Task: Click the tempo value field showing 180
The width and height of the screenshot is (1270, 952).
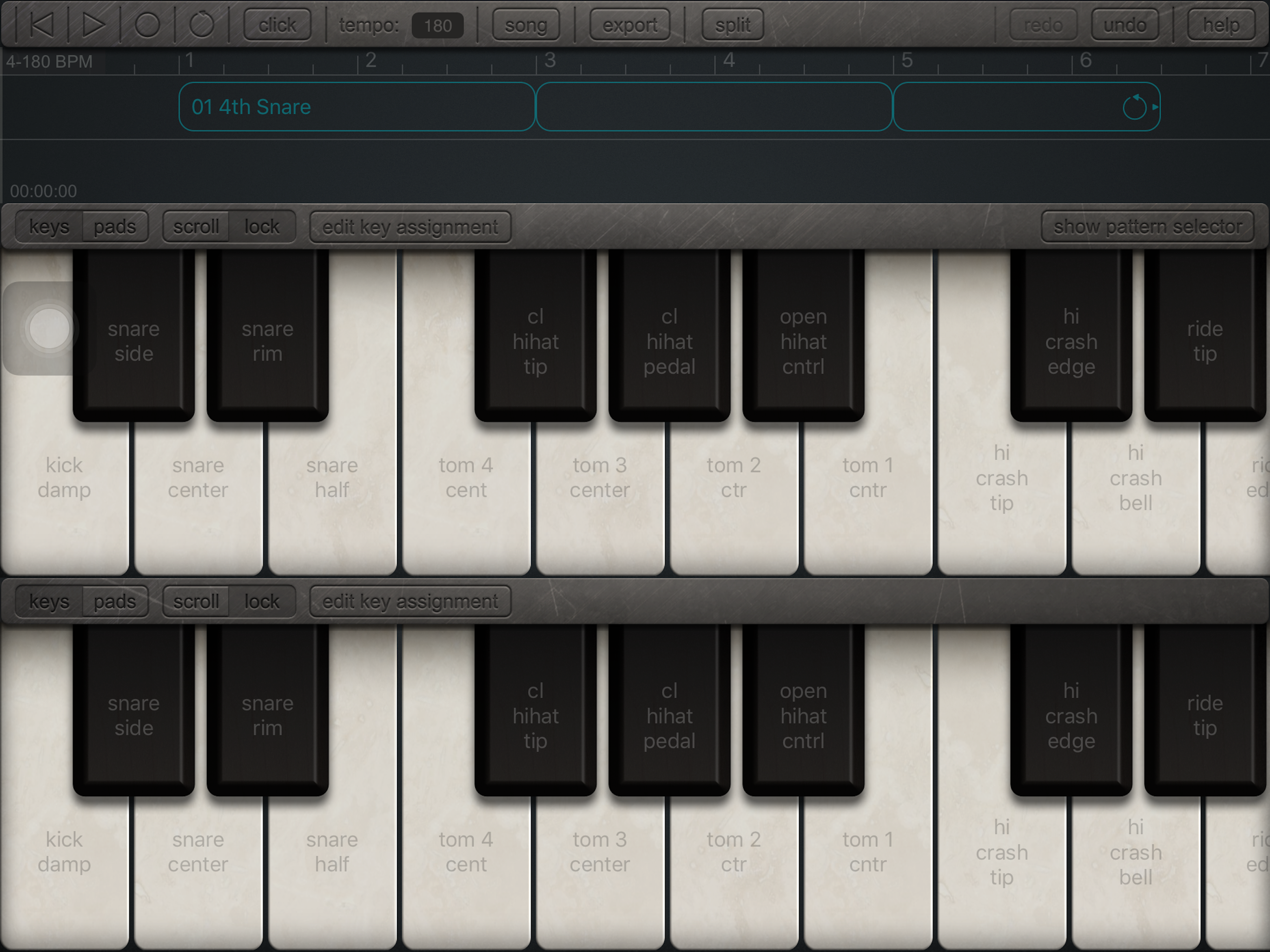Action: (437, 25)
